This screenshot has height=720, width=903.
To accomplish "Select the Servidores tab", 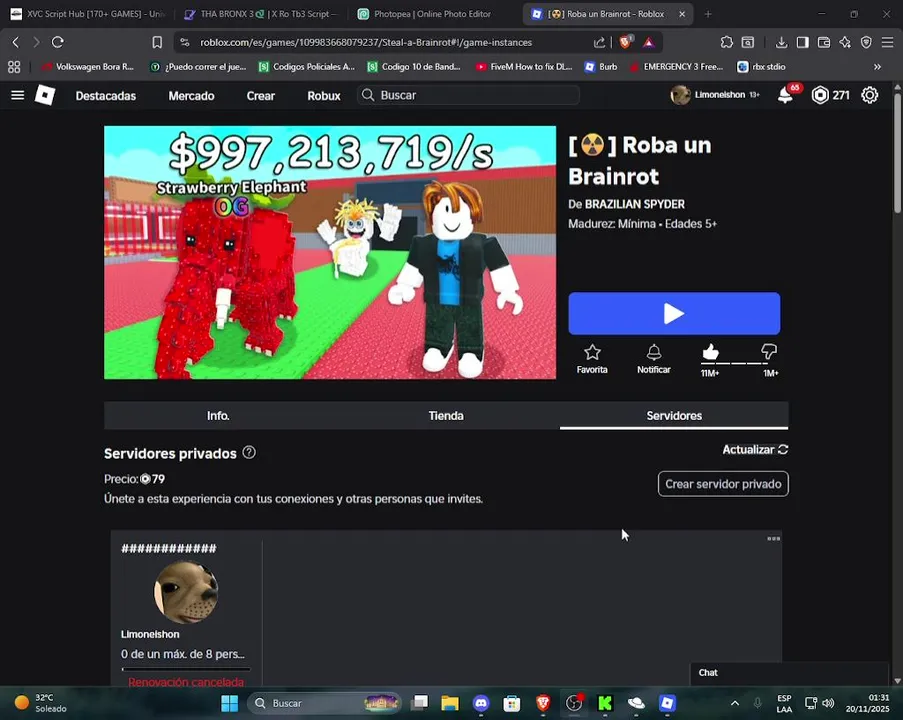I will tap(674, 415).
